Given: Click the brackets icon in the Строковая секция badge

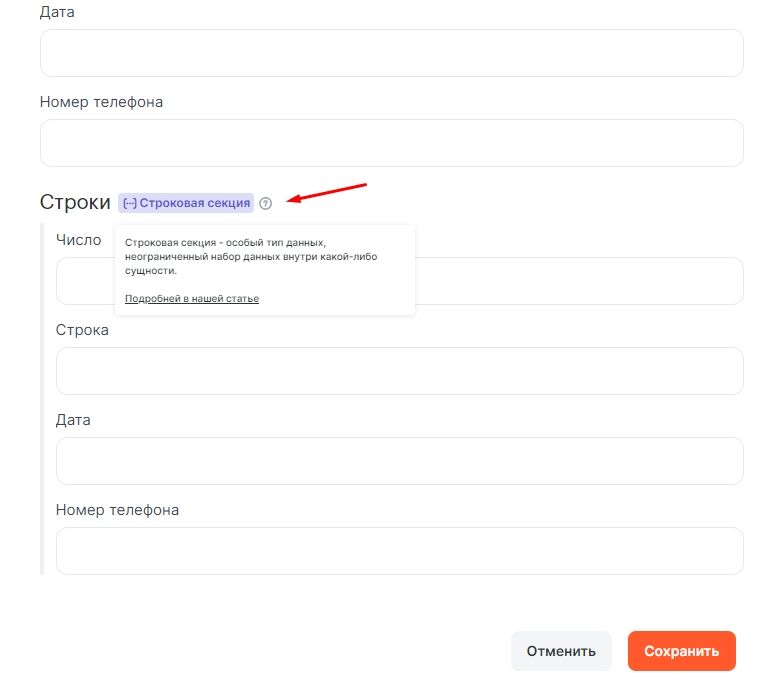Looking at the screenshot, I should pos(129,203).
